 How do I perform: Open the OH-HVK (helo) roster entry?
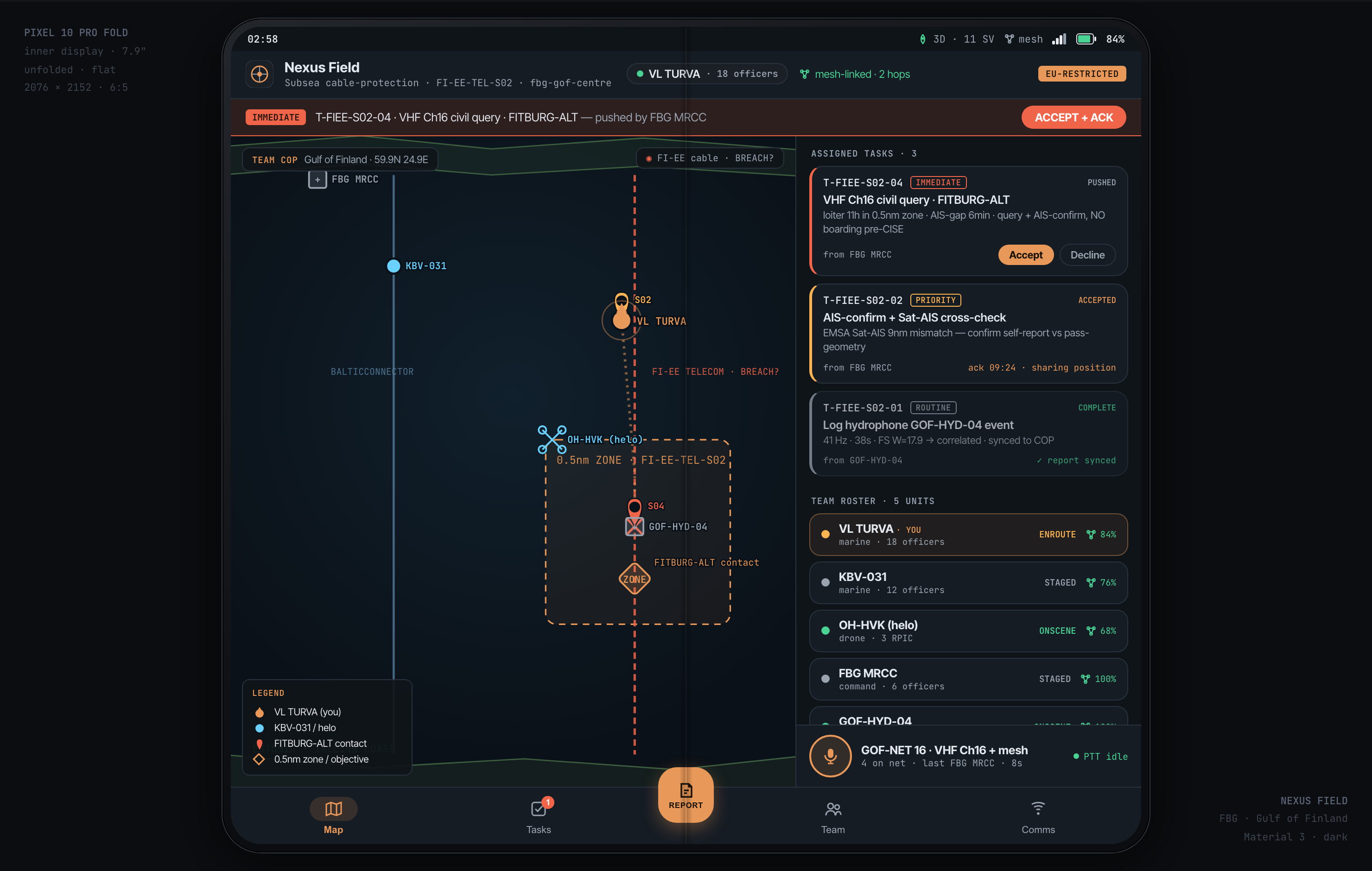click(968, 631)
